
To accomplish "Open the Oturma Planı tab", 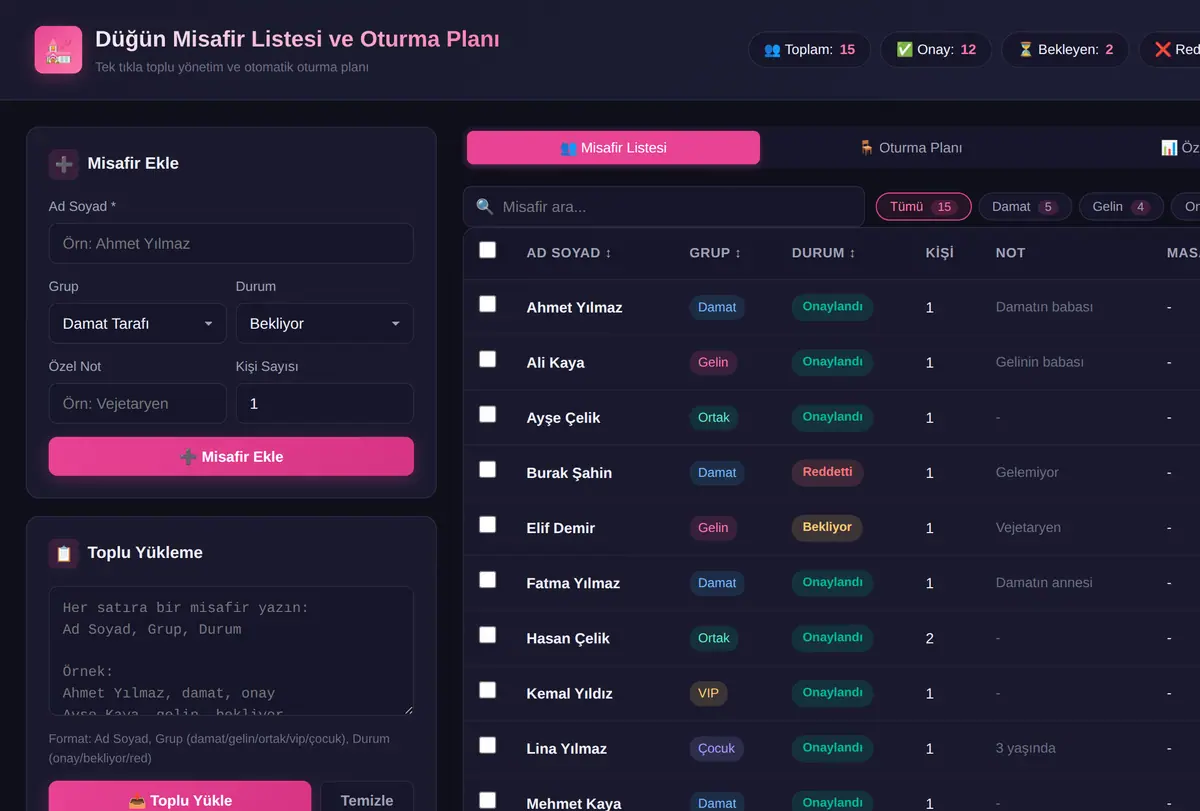I will (910, 148).
